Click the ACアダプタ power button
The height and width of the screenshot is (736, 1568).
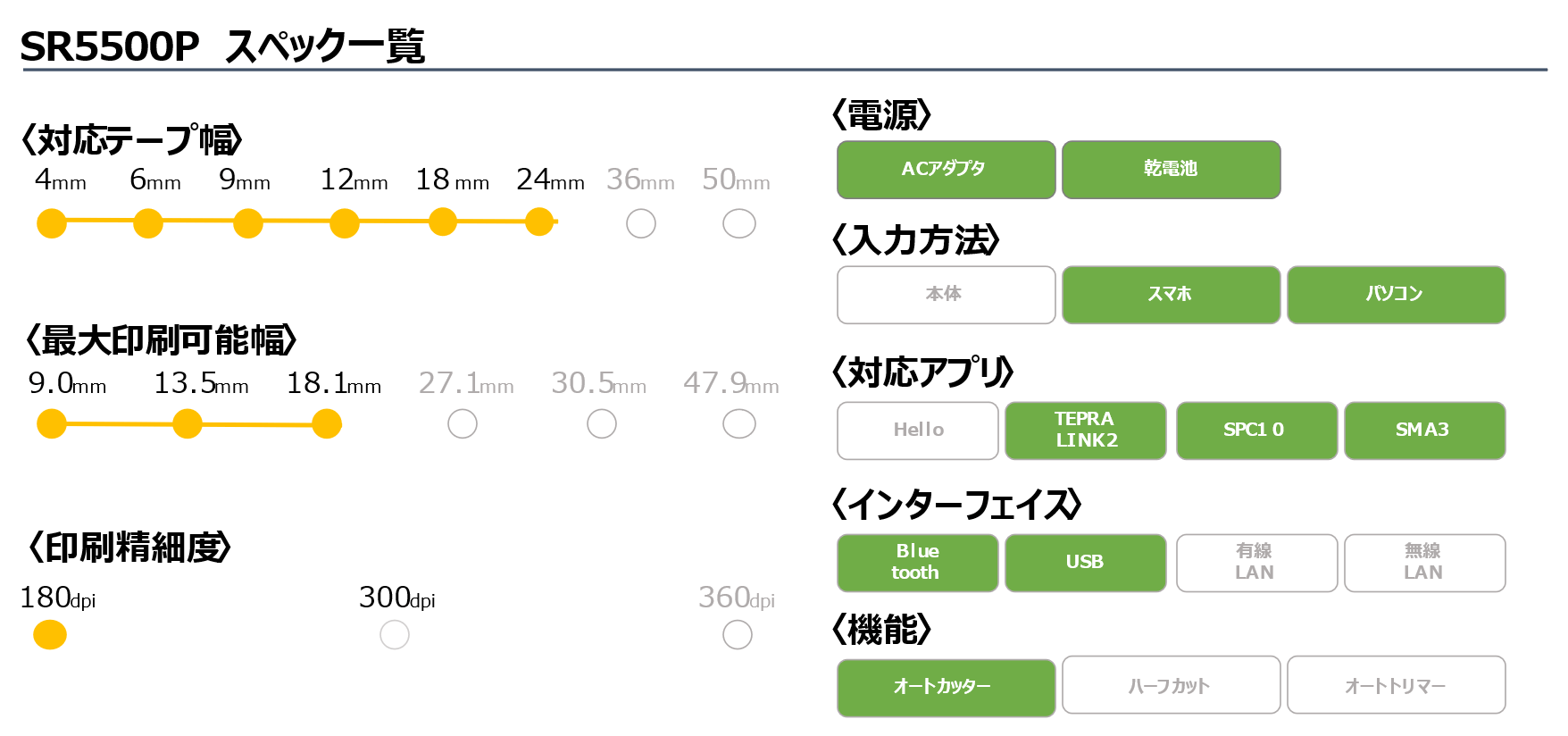(x=947, y=170)
